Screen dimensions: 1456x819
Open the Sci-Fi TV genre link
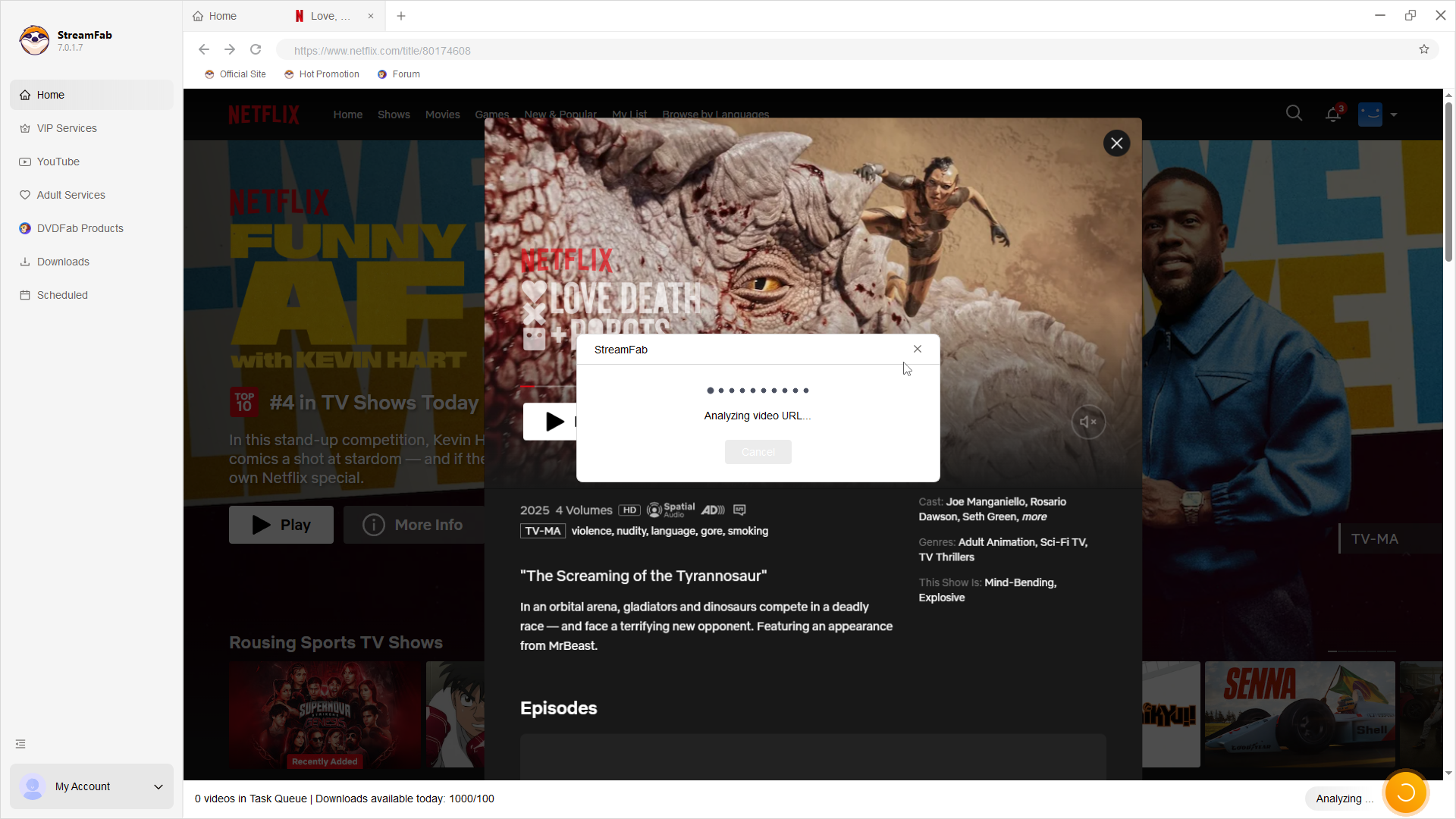(x=1063, y=542)
